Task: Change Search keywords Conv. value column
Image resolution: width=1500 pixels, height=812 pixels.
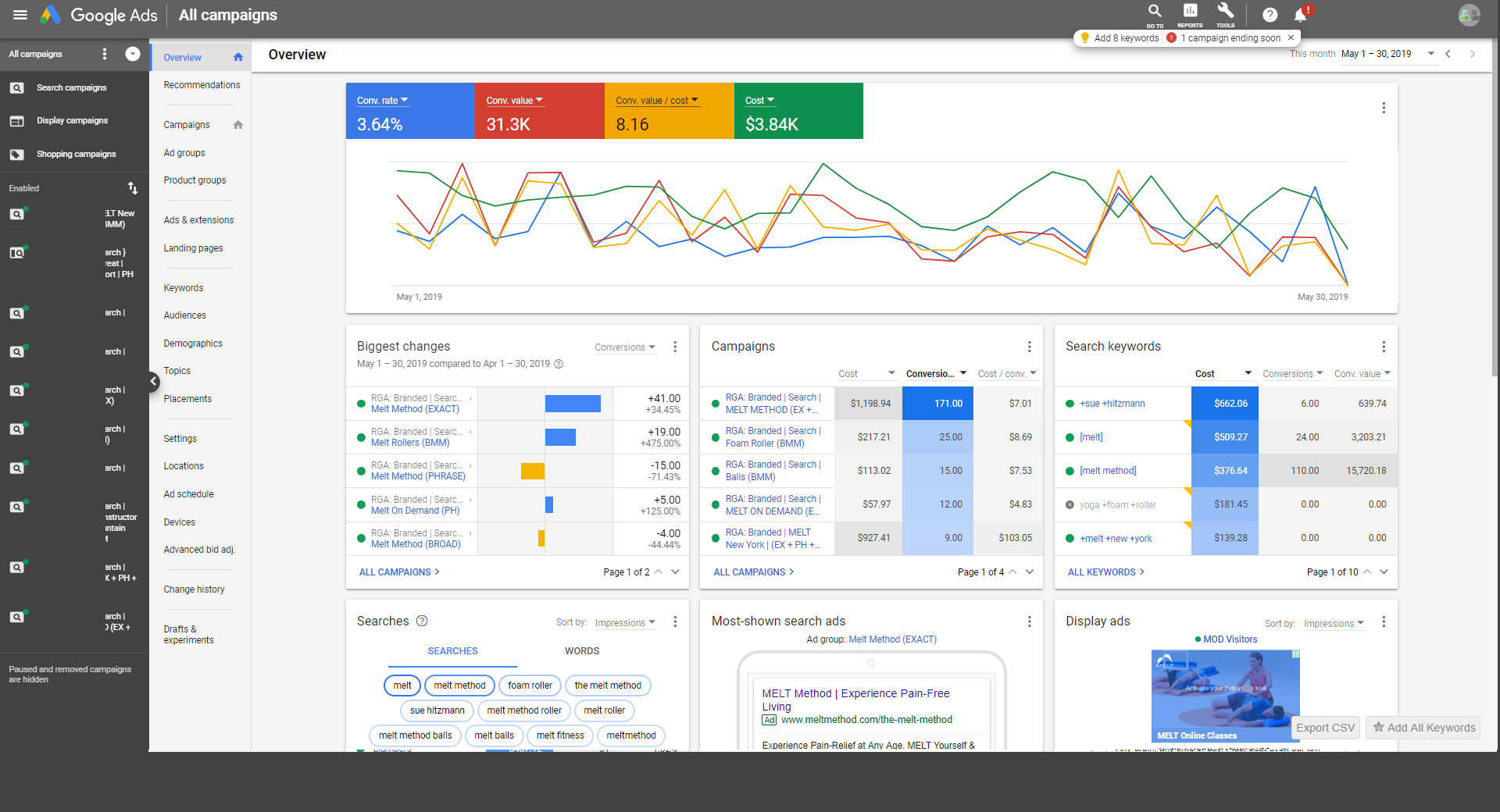Action: [x=1362, y=374]
